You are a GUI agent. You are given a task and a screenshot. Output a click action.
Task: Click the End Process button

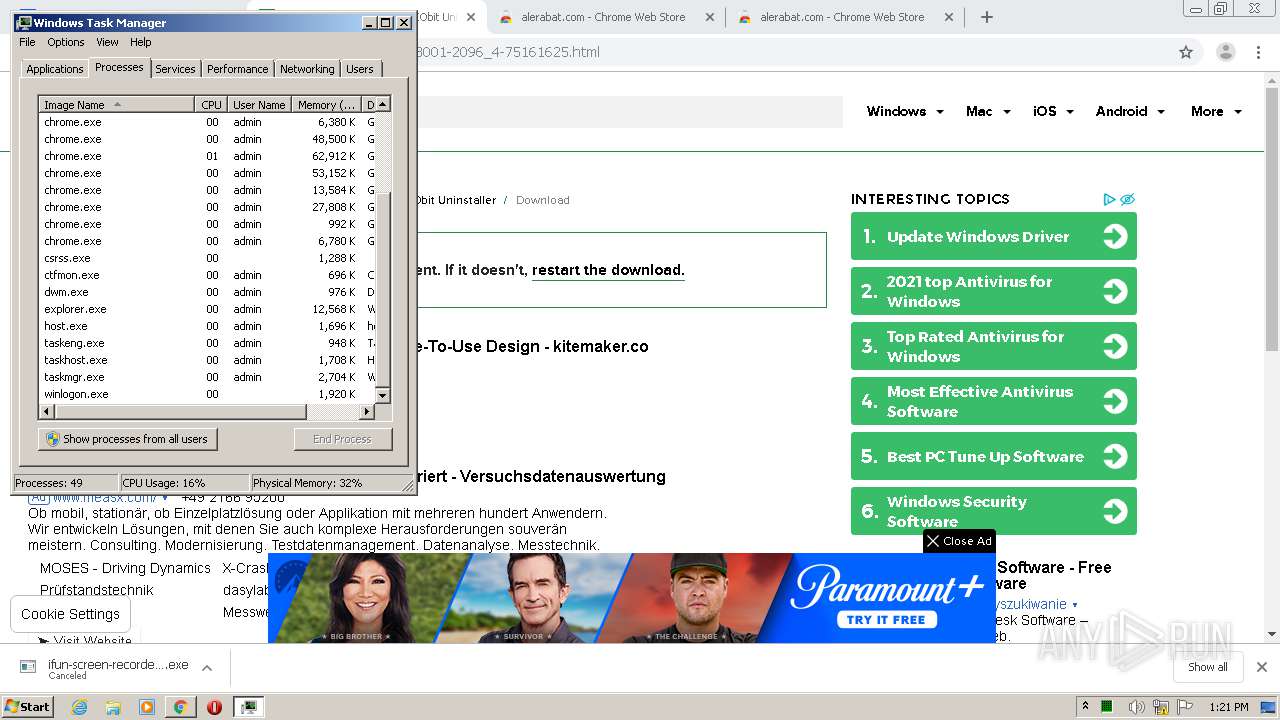coord(342,439)
